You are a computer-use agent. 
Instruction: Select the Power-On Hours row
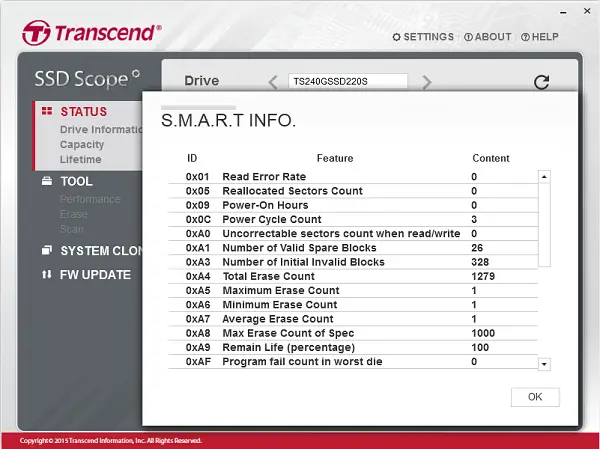point(353,205)
